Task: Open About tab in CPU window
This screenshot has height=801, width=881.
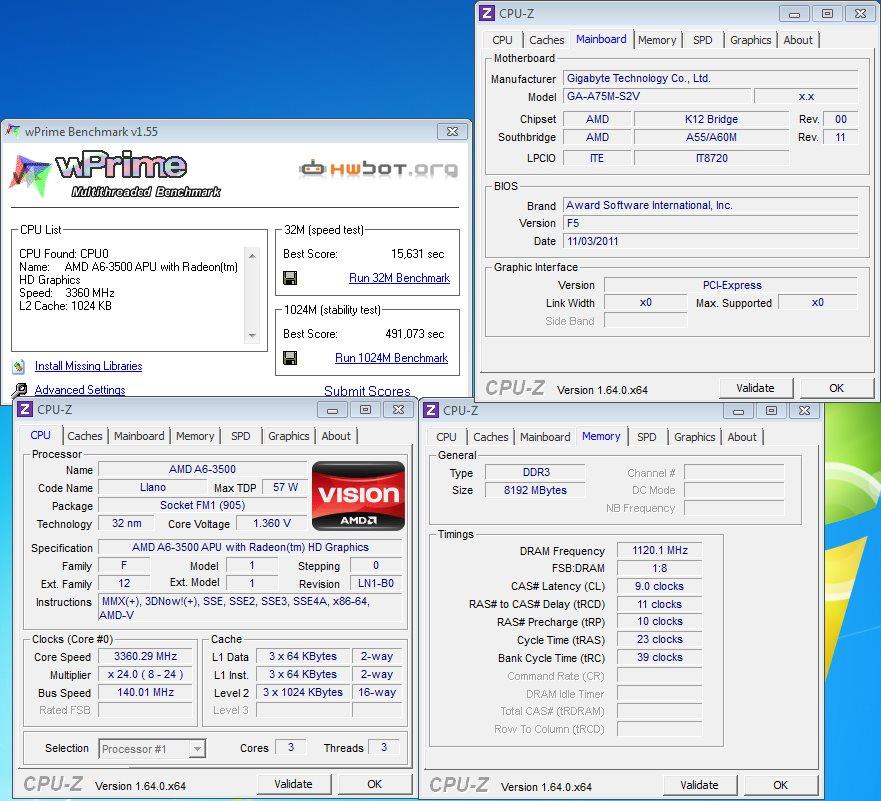Action: 336,436
